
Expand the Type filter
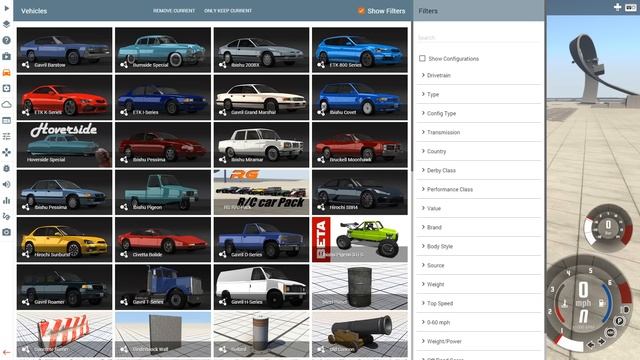[479, 94]
